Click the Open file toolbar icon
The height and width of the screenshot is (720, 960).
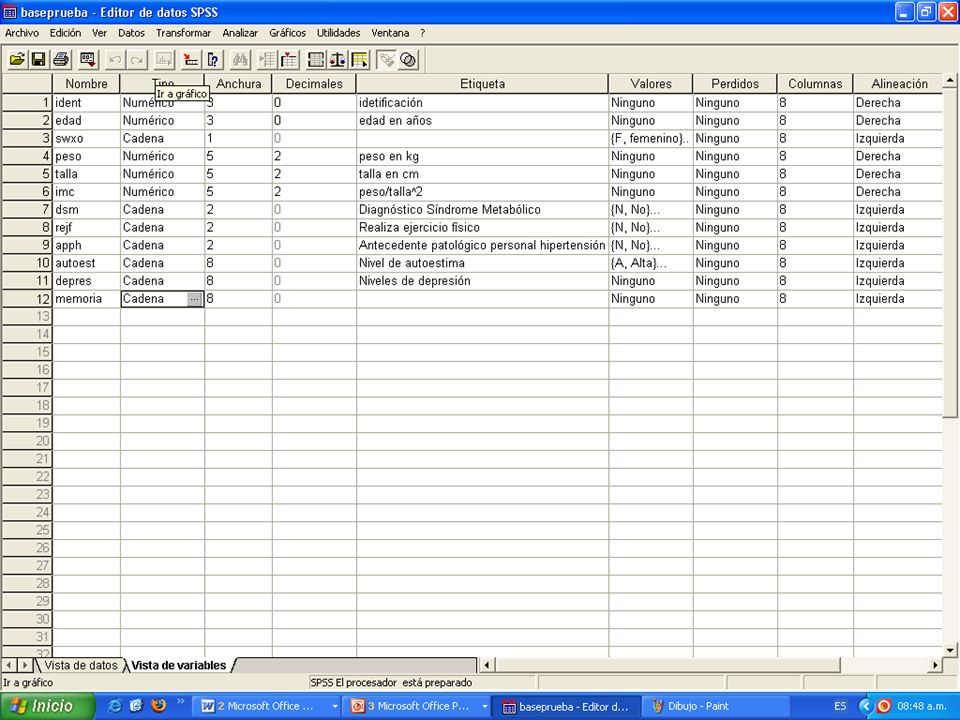(x=17, y=59)
